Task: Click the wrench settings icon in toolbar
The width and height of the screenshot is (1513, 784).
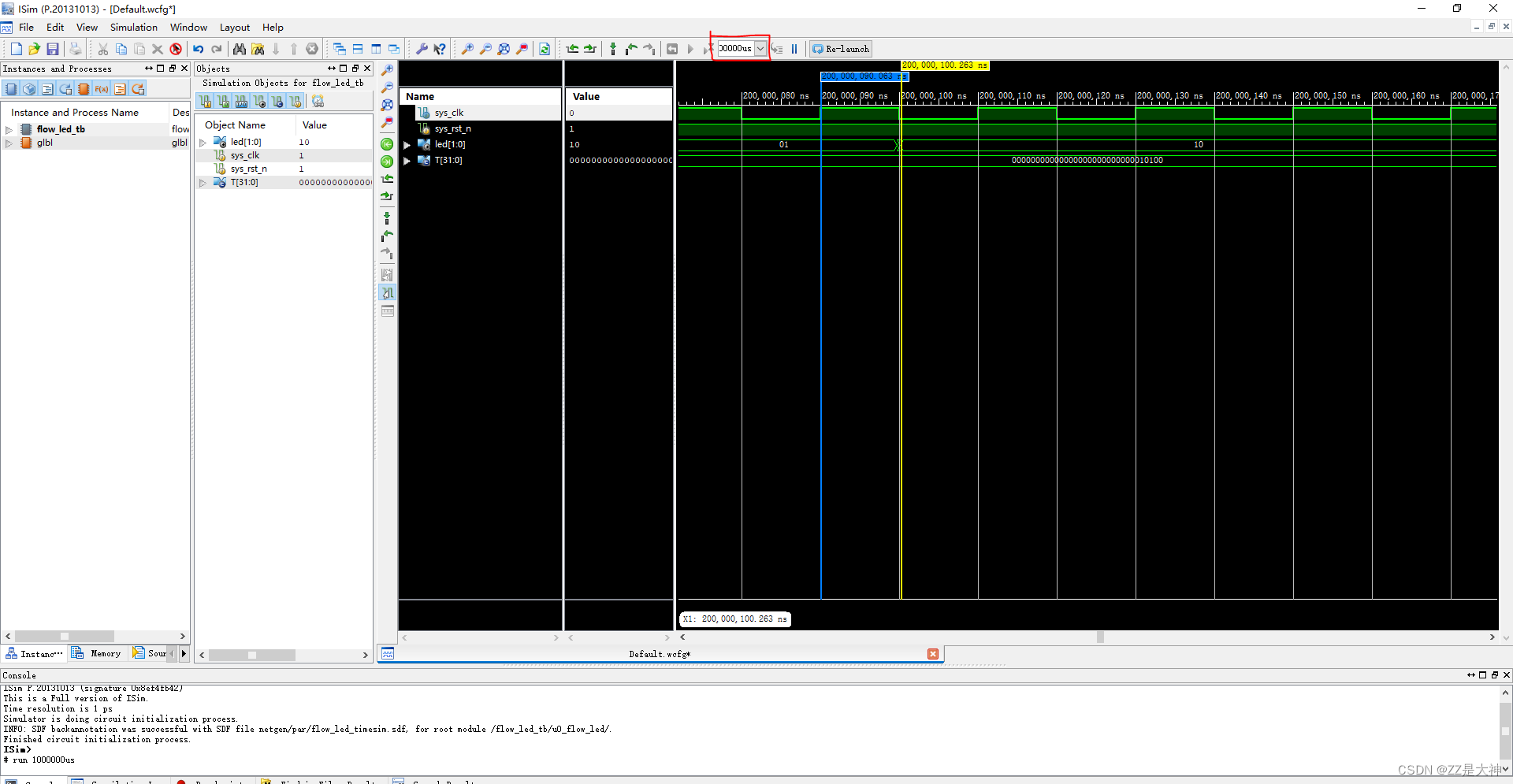Action: point(422,49)
